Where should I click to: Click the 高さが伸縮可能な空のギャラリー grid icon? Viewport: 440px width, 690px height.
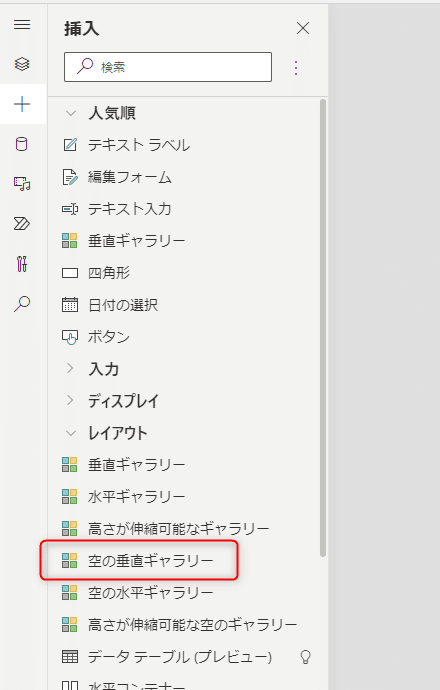point(70,624)
